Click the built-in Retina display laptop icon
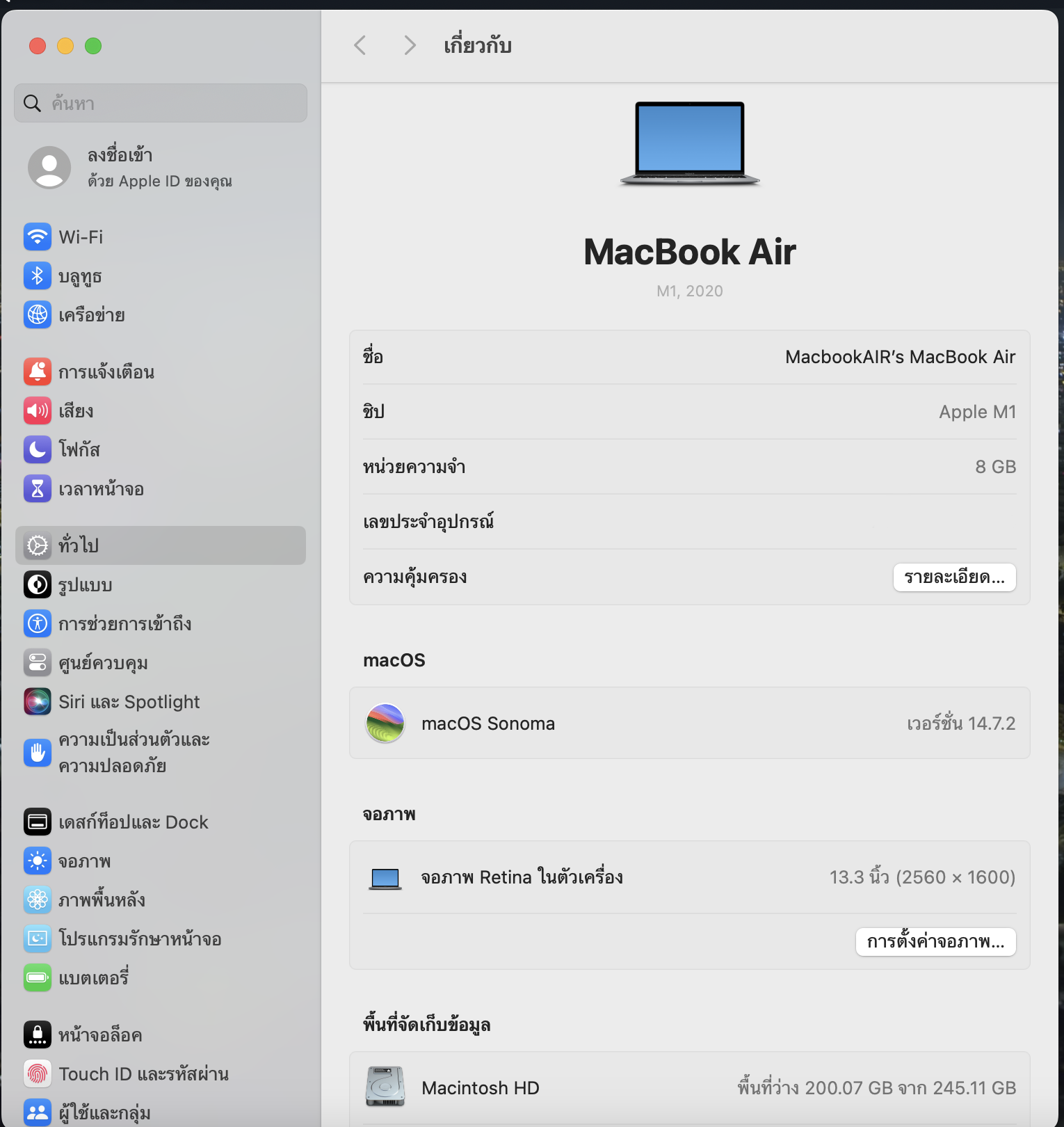Image resolution: width=1064 pixels, height=1127 pixels. click(385, 879)
